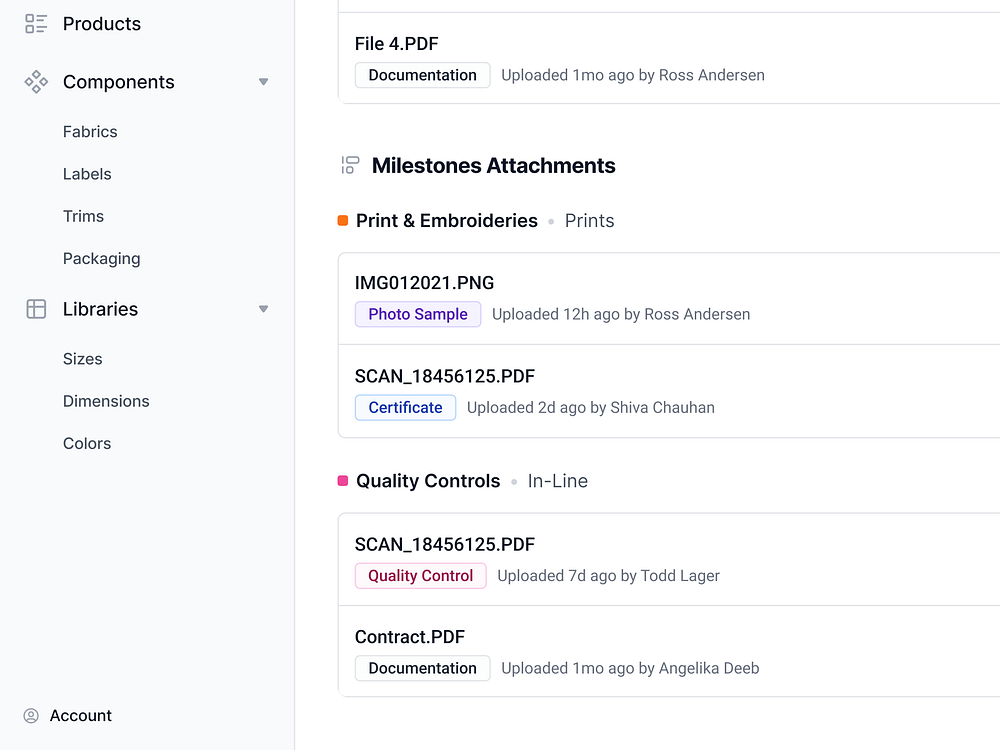Click the Libraries grid icon
Screen dimensions: 1000x750
pos(35,309)
